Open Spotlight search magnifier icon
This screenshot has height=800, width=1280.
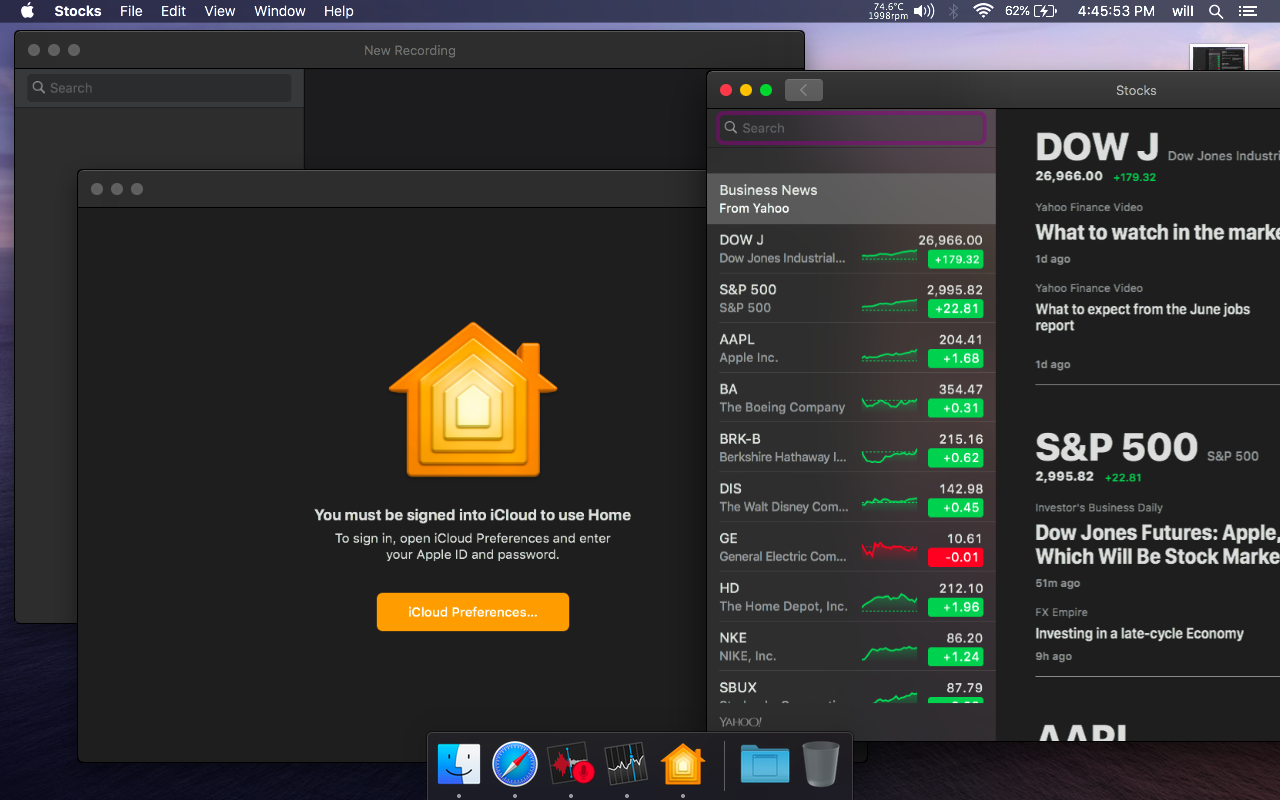[x=1216, y=11]
